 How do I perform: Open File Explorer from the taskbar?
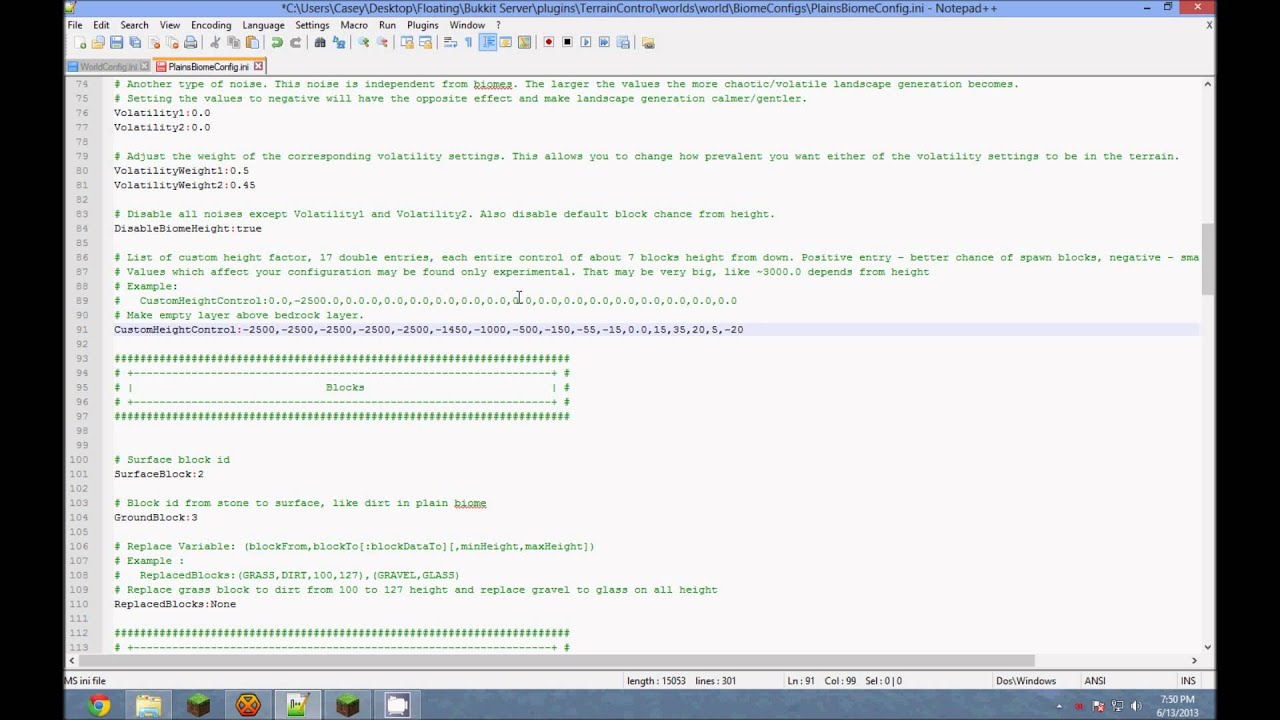[148, 706]
